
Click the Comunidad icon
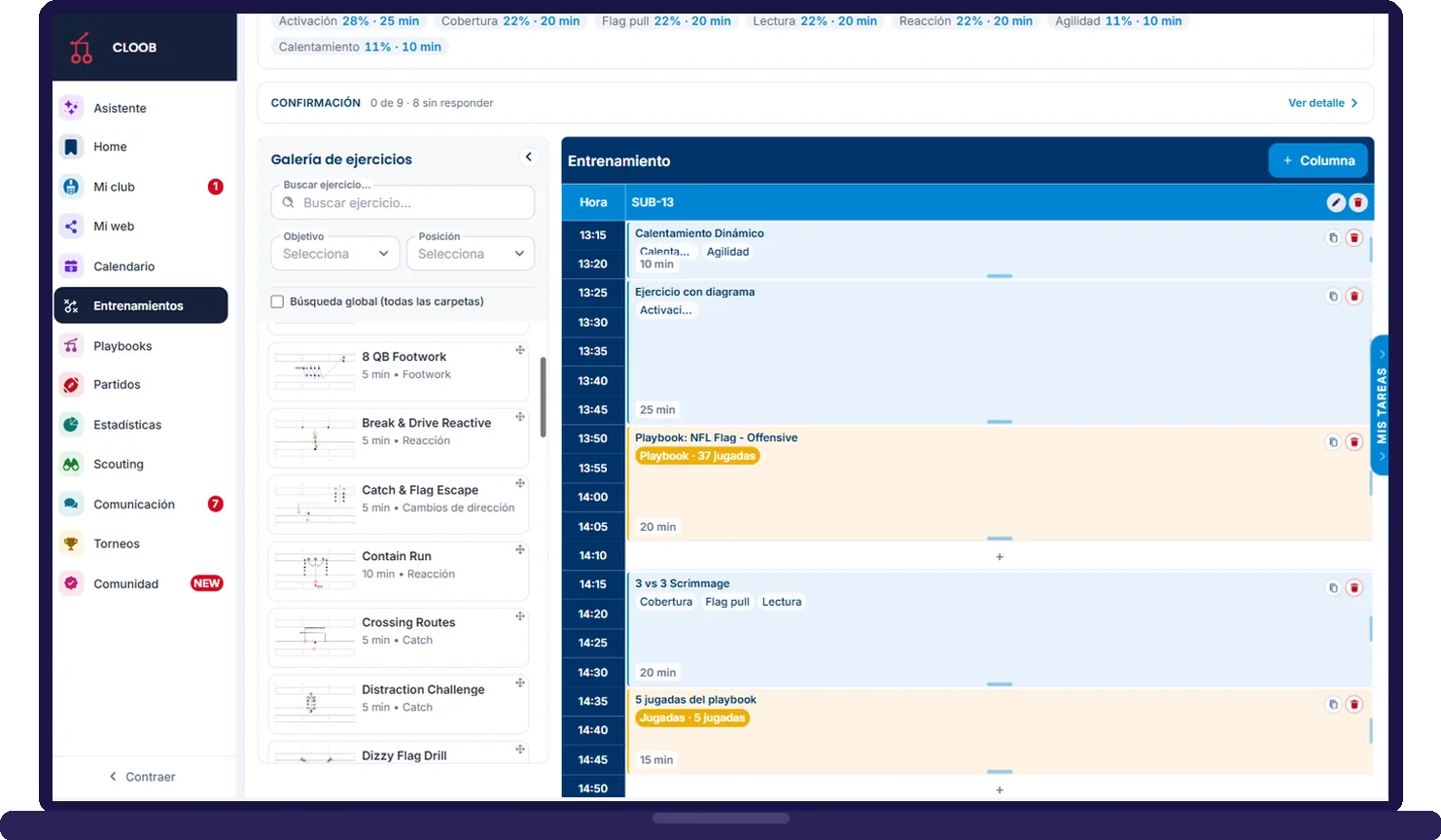pyautogui.click(x=71, y=583)
